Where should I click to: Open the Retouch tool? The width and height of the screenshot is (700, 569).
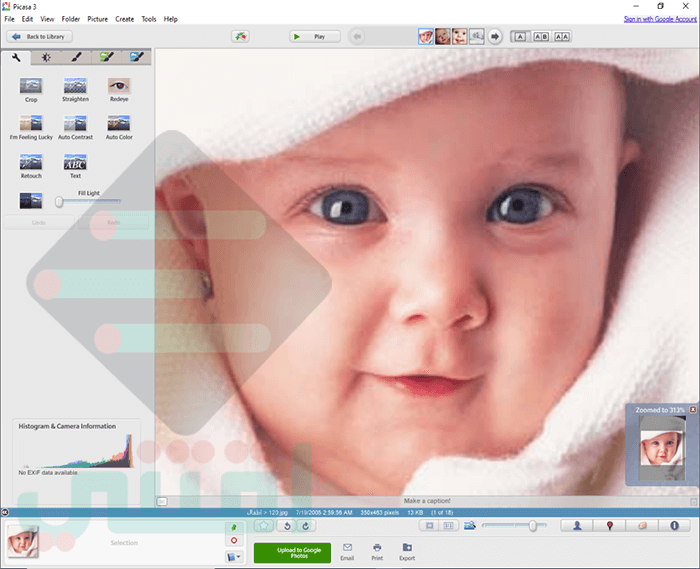point(31,166)
